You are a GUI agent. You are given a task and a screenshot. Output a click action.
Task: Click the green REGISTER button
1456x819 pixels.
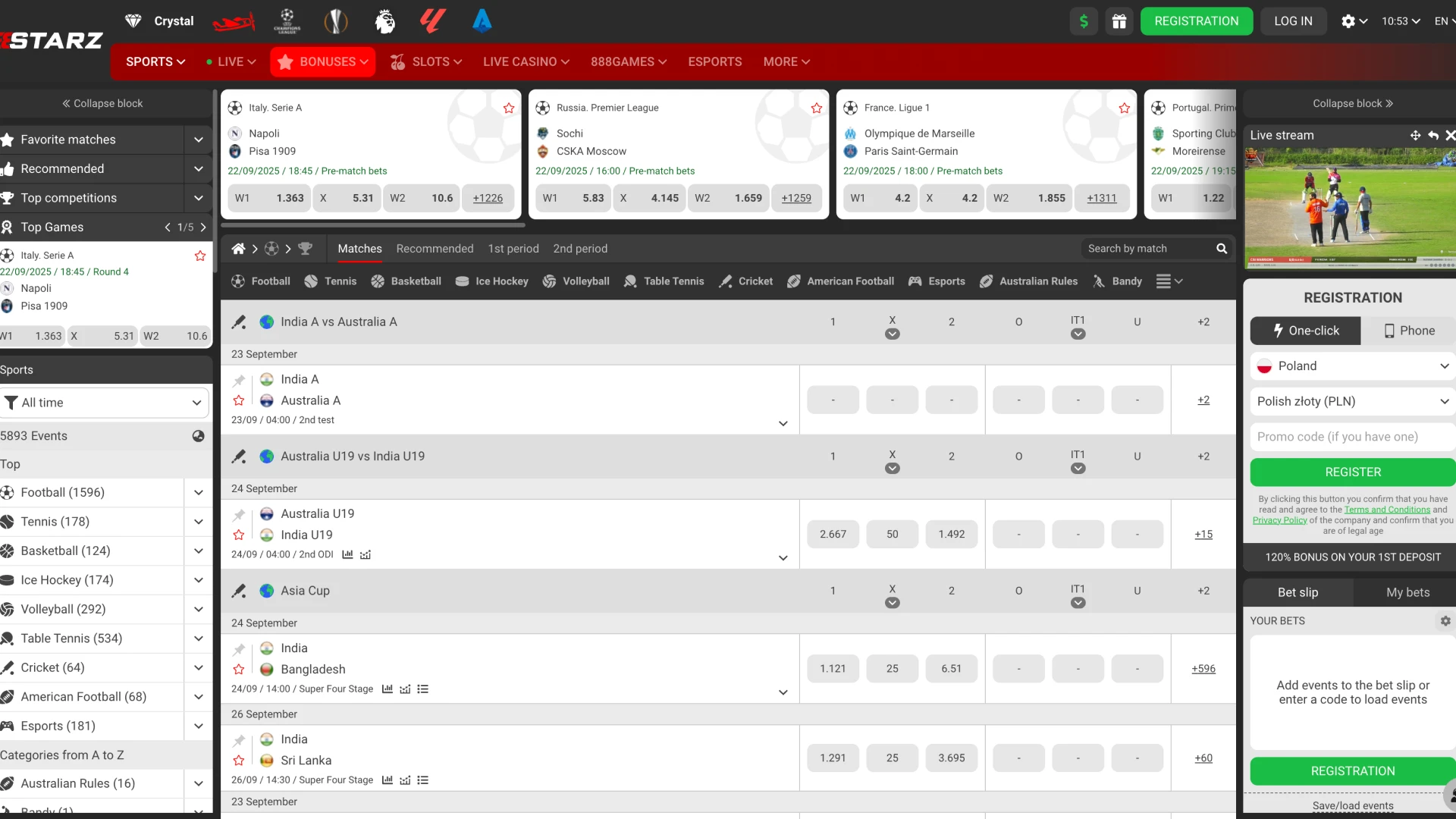[x=1352, y=472]
